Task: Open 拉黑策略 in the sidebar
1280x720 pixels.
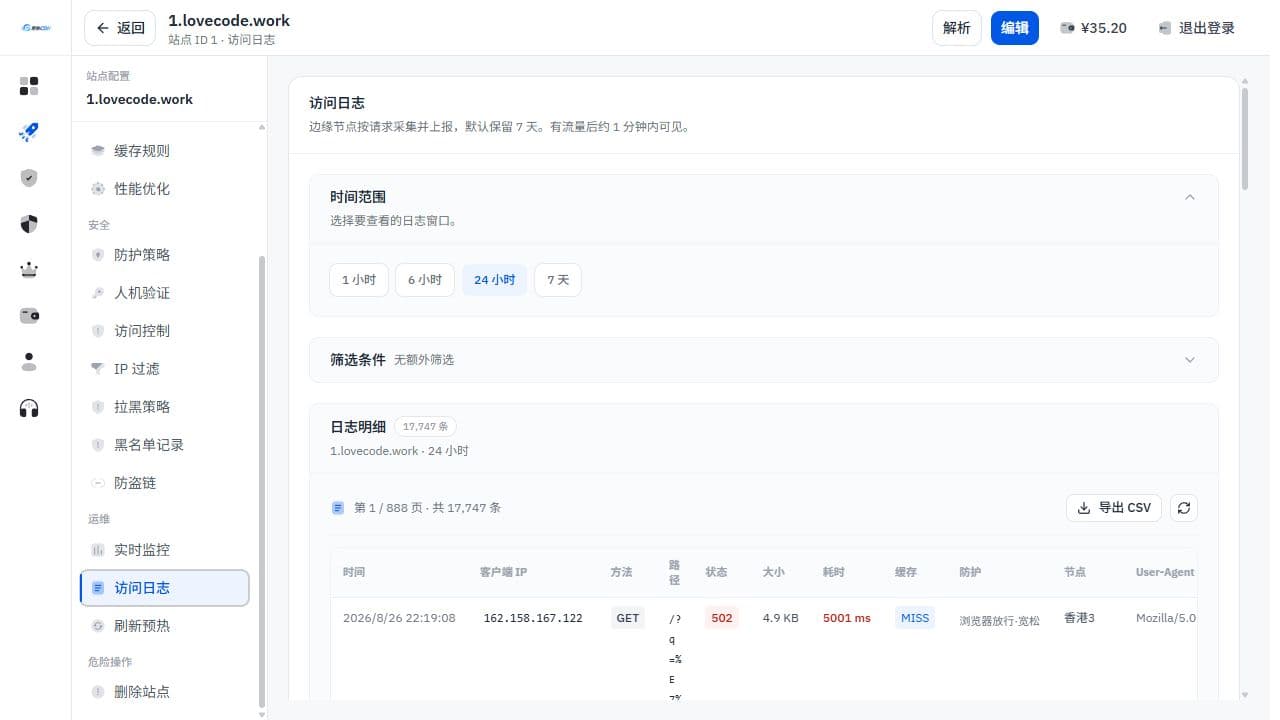Action: click(165, 407)
